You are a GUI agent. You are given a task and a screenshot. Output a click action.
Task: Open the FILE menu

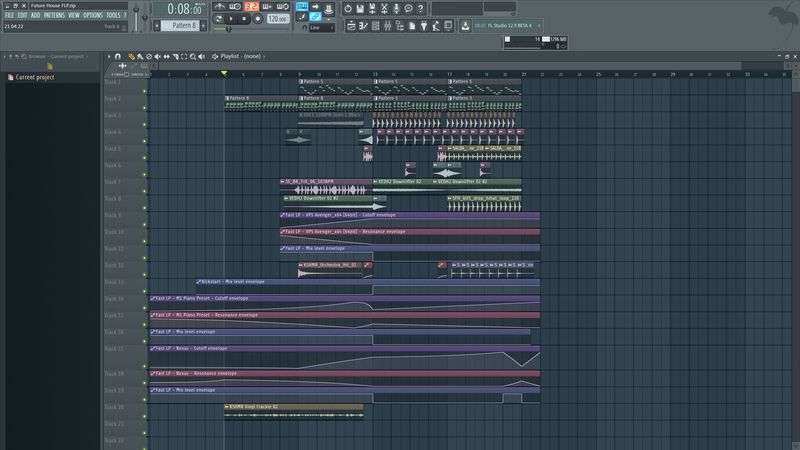click(x=9, y=15)
